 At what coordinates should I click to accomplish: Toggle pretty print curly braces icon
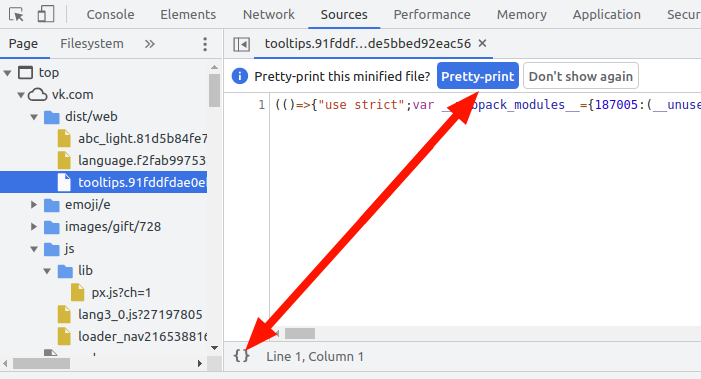[241, 356]
